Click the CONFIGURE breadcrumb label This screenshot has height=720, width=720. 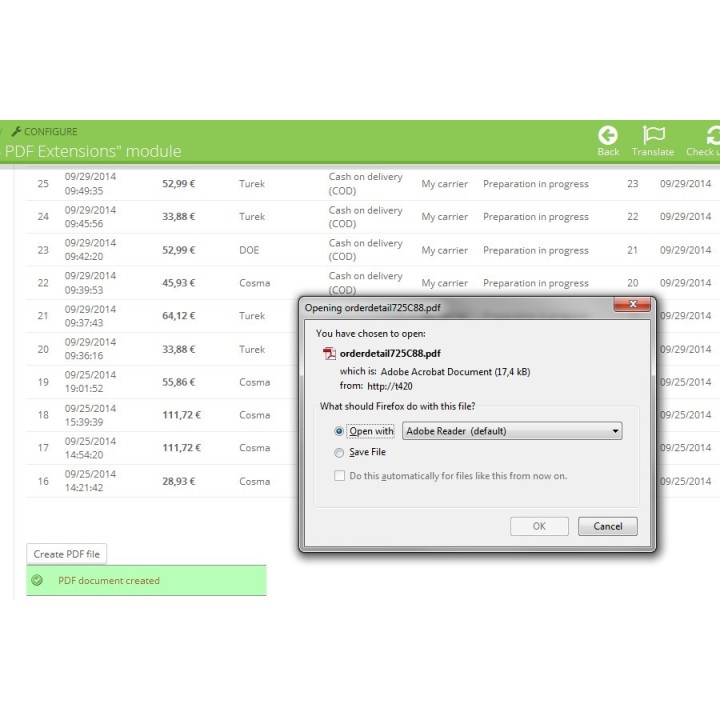point(51,131)
